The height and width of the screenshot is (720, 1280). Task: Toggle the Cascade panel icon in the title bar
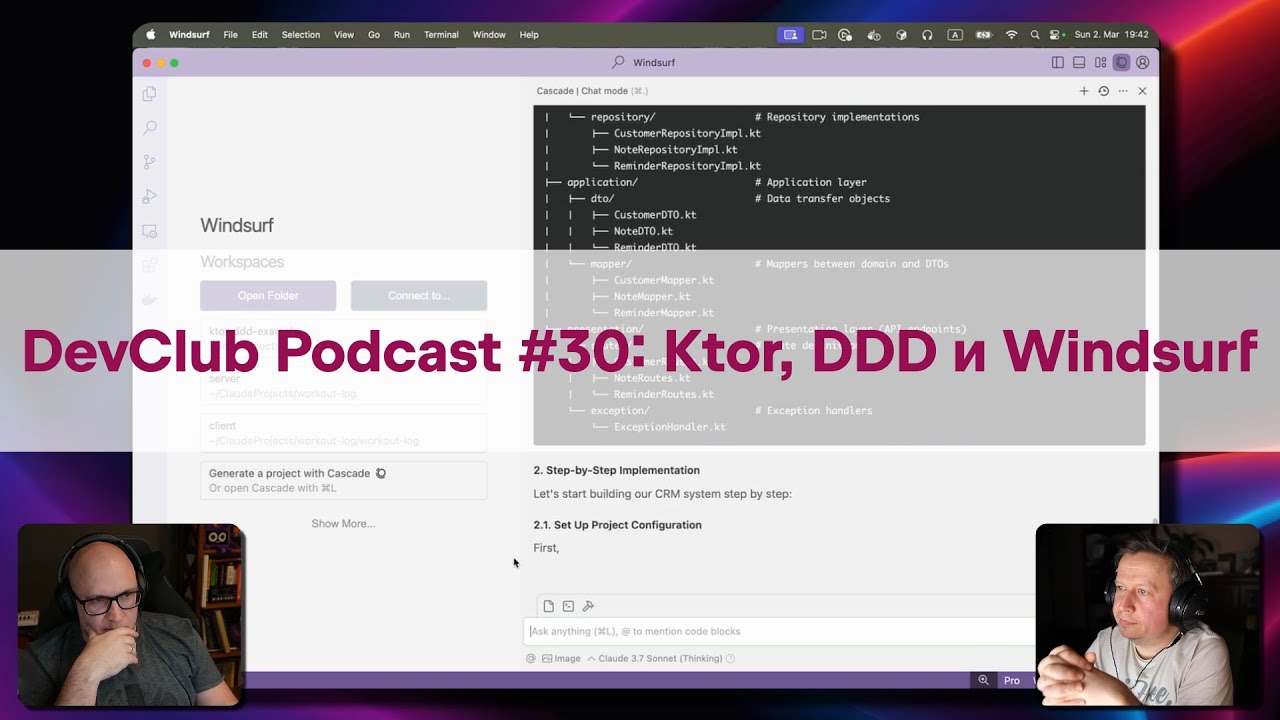(x=1121, y=62)
